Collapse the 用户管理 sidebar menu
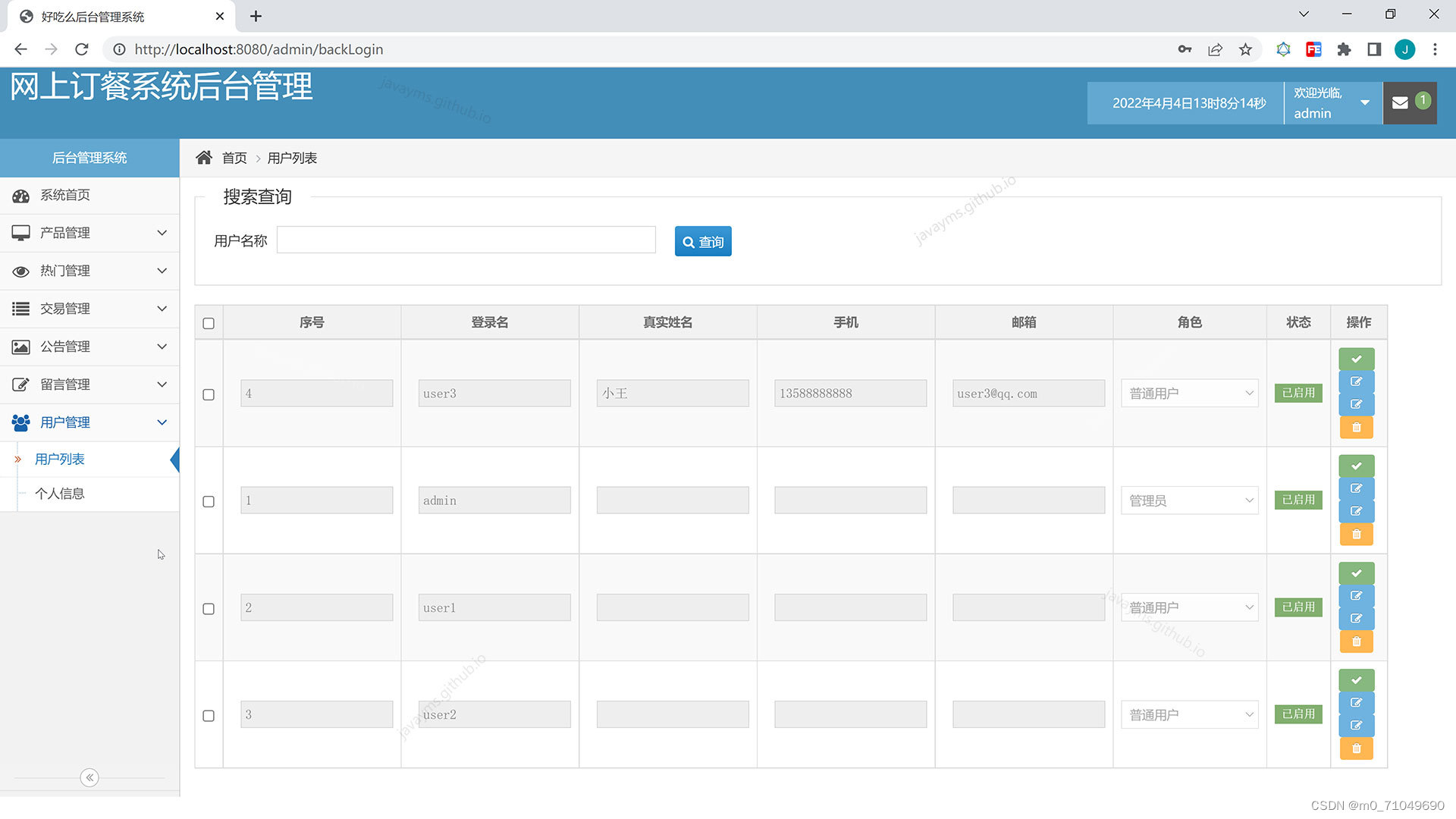This screenshot has width=1456, height=819. tap(89, 422)
